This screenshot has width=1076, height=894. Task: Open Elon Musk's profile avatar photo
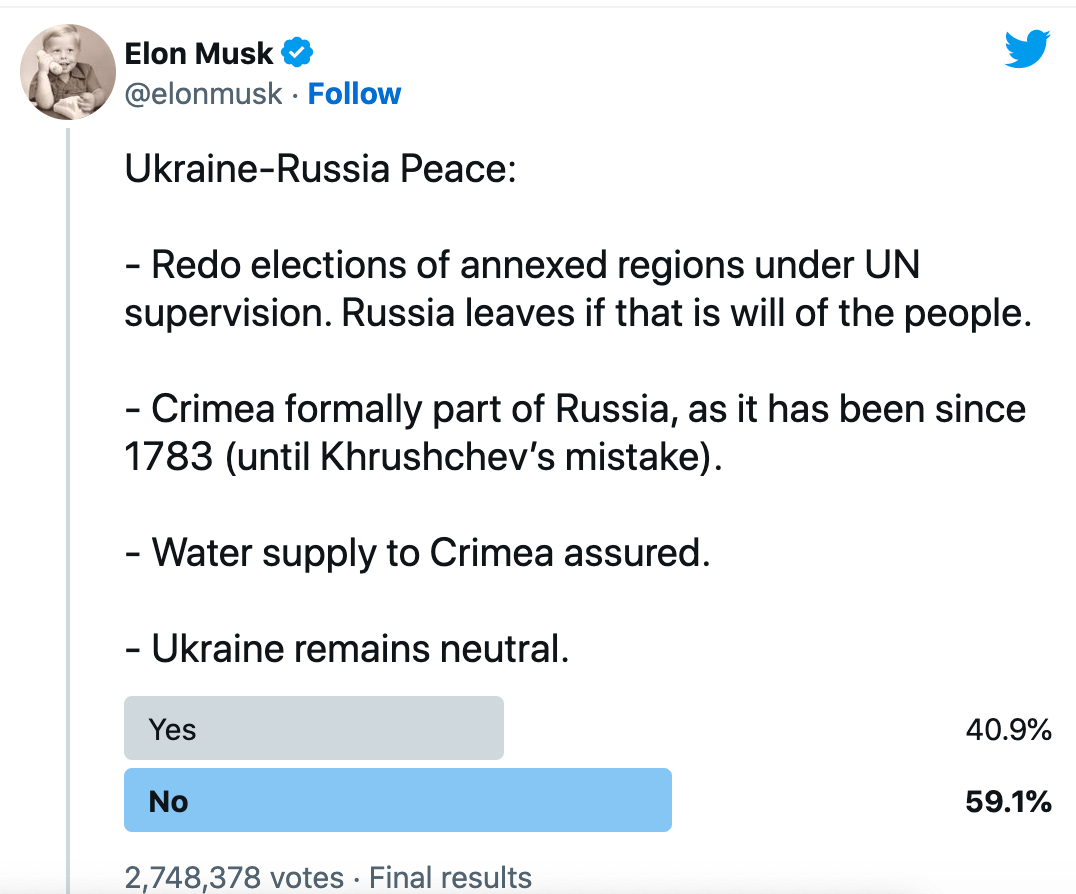[68, 72]
